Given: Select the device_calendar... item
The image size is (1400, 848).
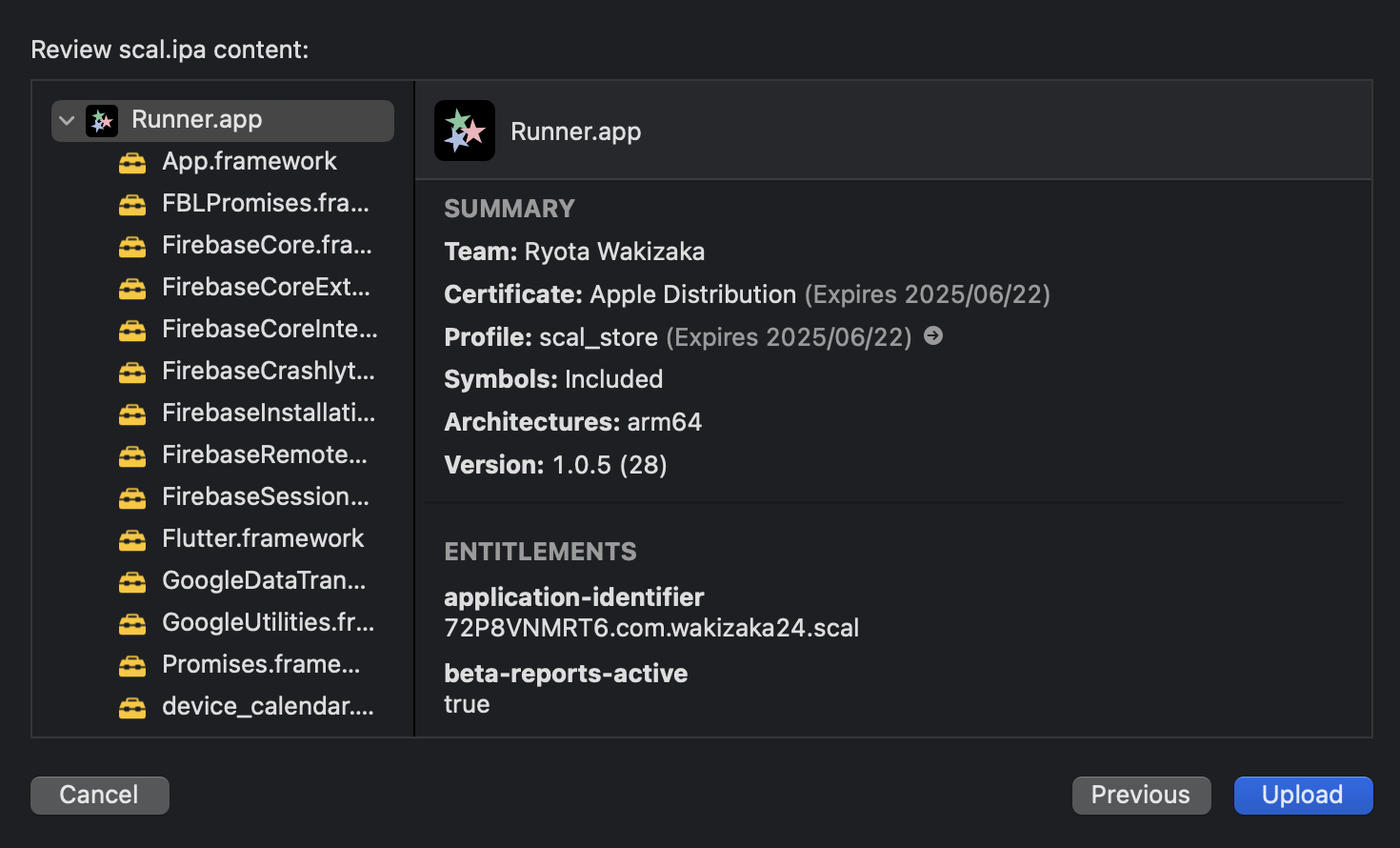Looking at the screenshot, I should (268, 706).
